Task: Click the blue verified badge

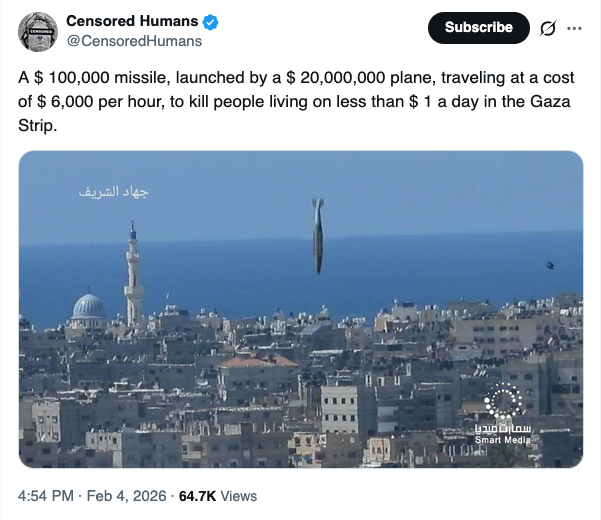Action: pos(212,23)
